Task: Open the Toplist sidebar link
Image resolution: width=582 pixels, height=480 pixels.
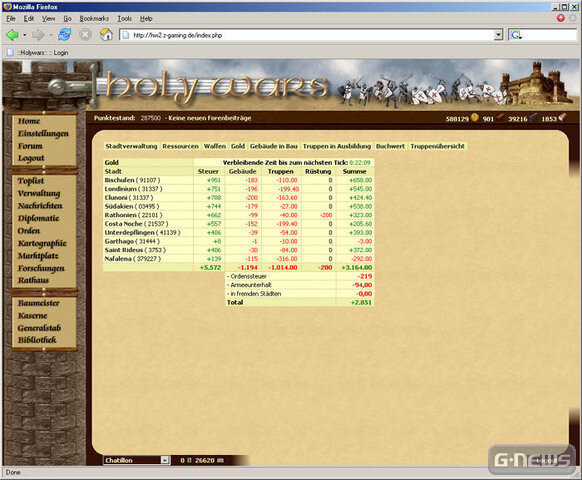Action: tap(31, 181)
